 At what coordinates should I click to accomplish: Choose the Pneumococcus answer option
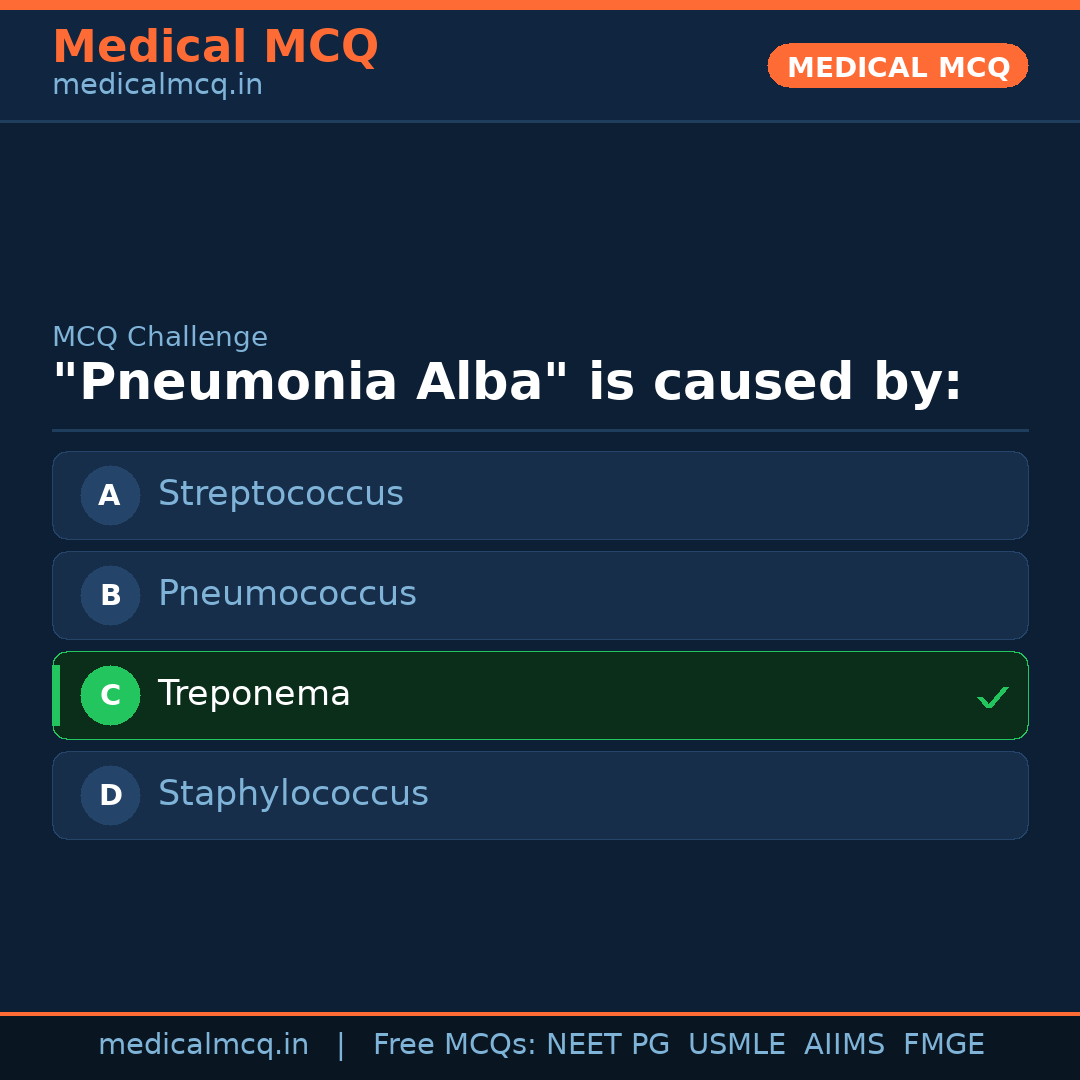(x=540, y=595)
